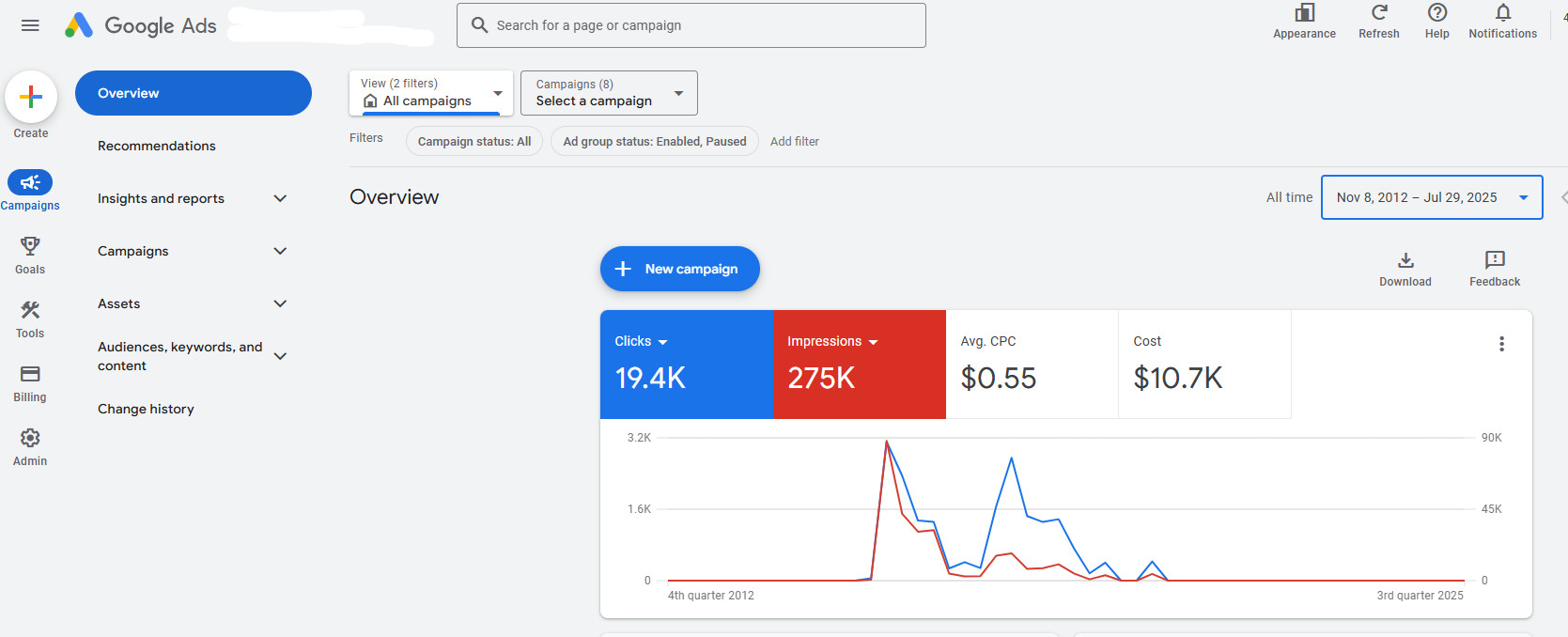This screenshot has height=637, width=1568.
Task: Change the Clicks metric via dropdown
Action: (662, 342)
